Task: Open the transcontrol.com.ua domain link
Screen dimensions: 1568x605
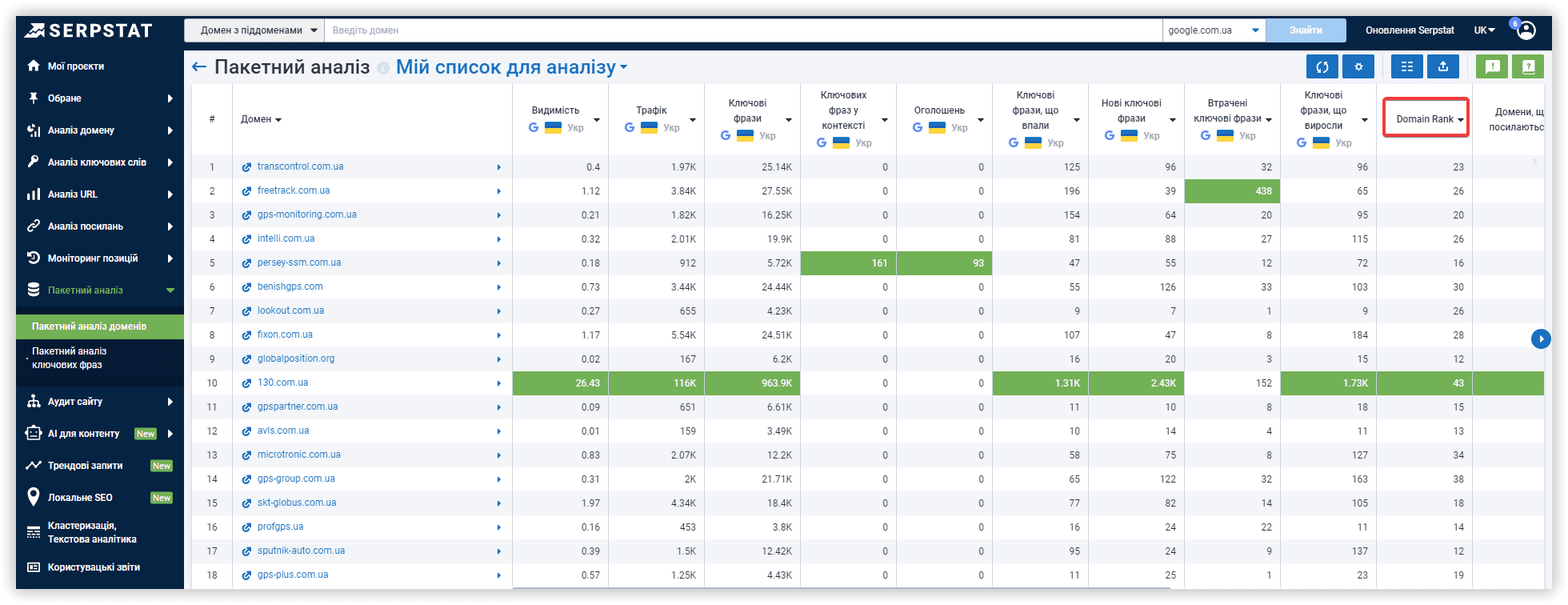Action: (300, 166)
